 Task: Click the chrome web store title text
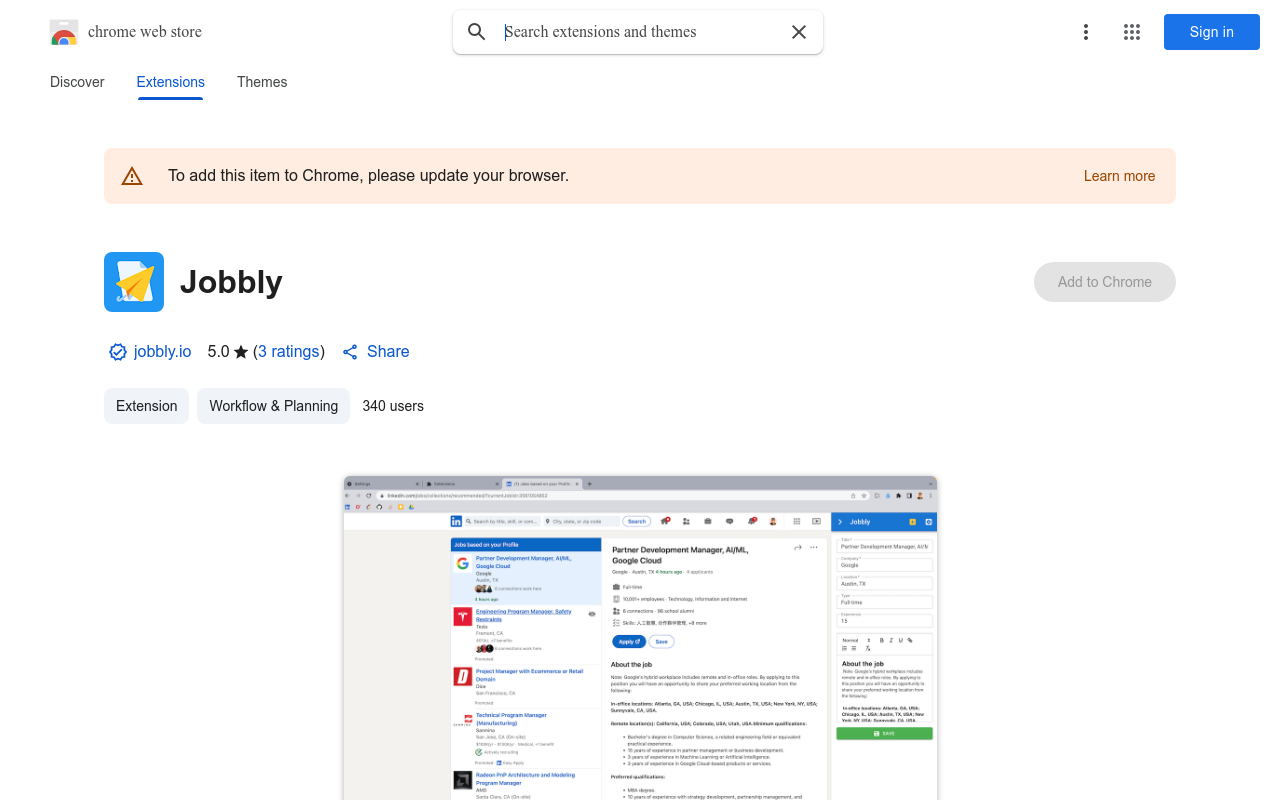coord(145,32)
